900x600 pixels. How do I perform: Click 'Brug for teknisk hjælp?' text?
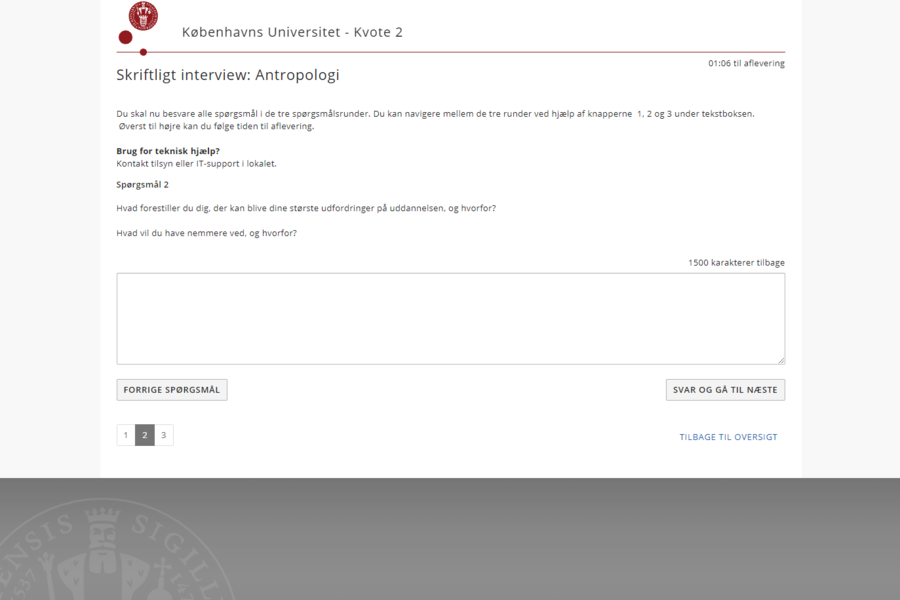tap(168, 151)
